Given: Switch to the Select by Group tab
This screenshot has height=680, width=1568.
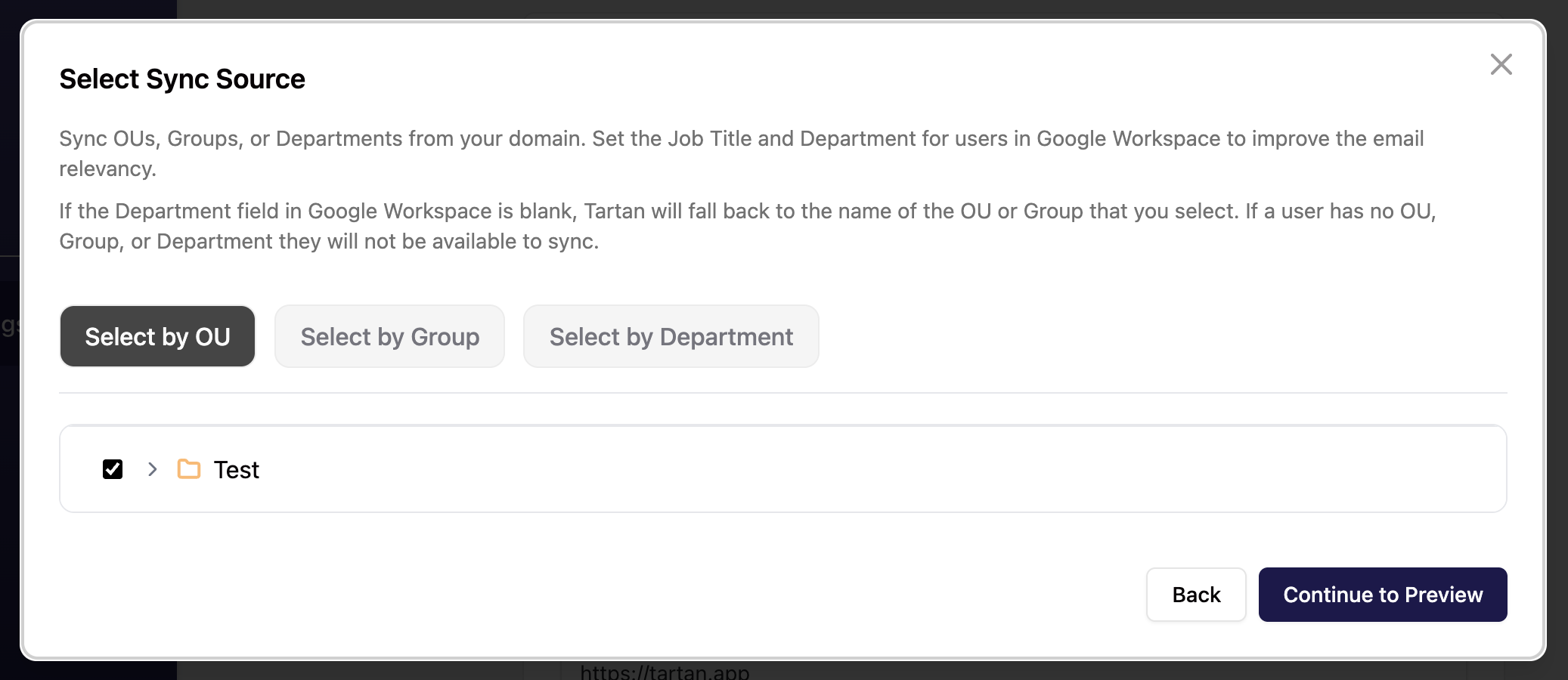Looking at the screenshot, I should pos(389,337).
